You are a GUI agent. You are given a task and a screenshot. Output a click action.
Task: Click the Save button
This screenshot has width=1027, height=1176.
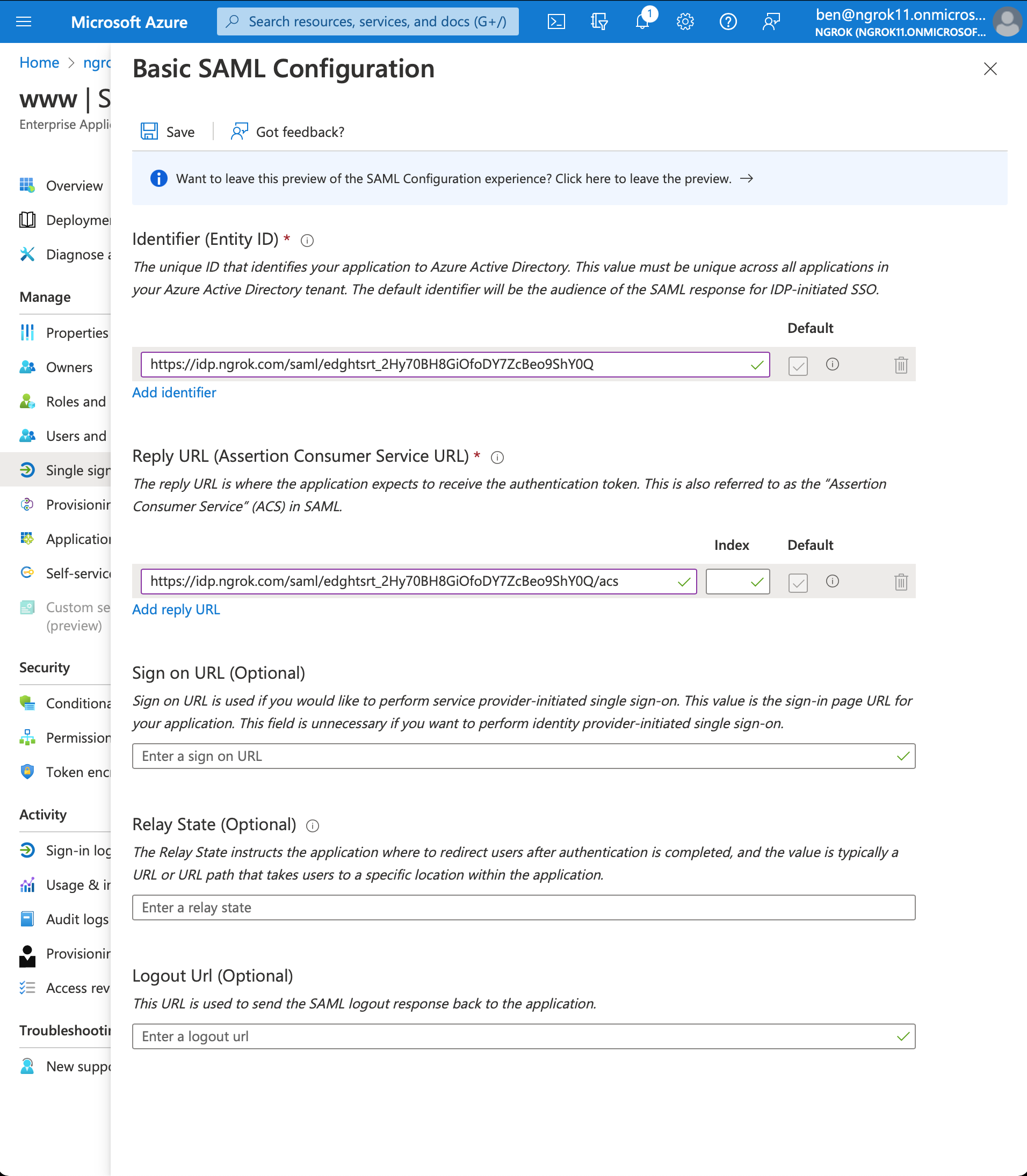click(168, 132)
